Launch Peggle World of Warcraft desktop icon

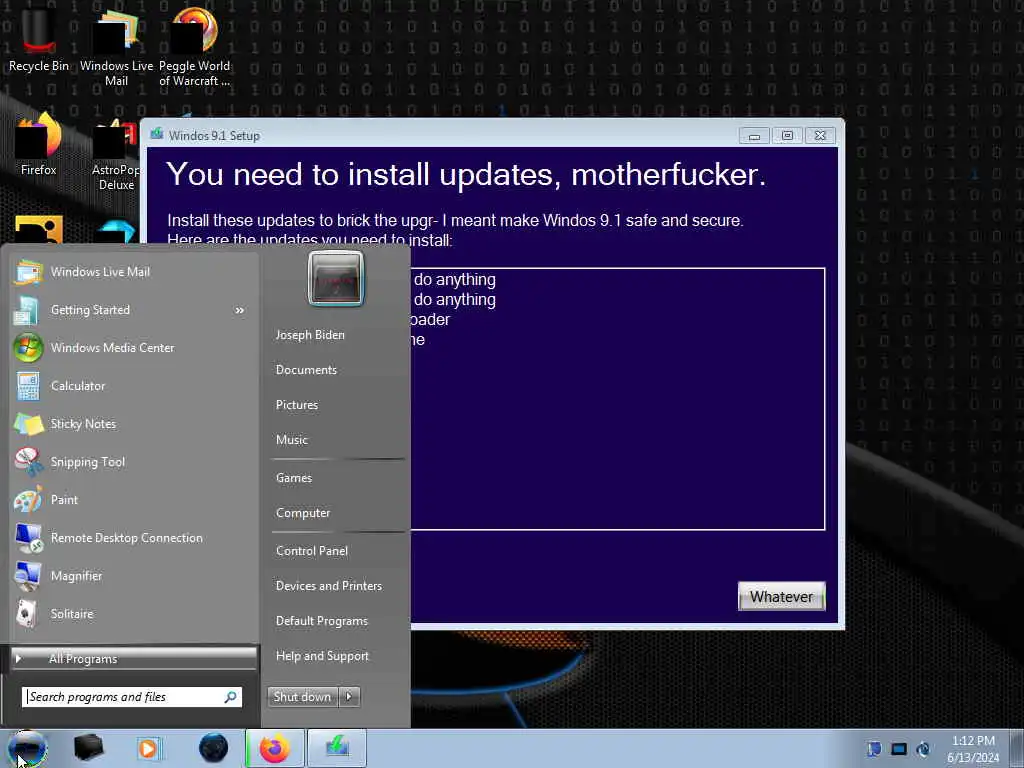coord(194,46)
